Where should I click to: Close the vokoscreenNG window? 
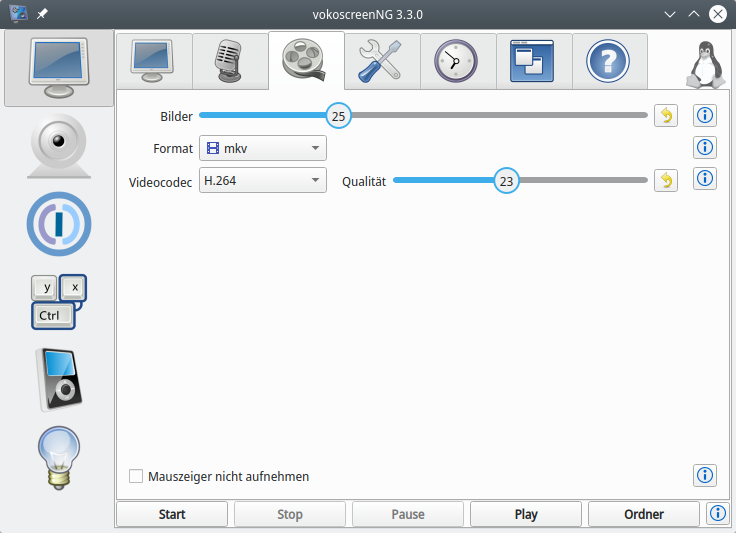pos(718,15)
